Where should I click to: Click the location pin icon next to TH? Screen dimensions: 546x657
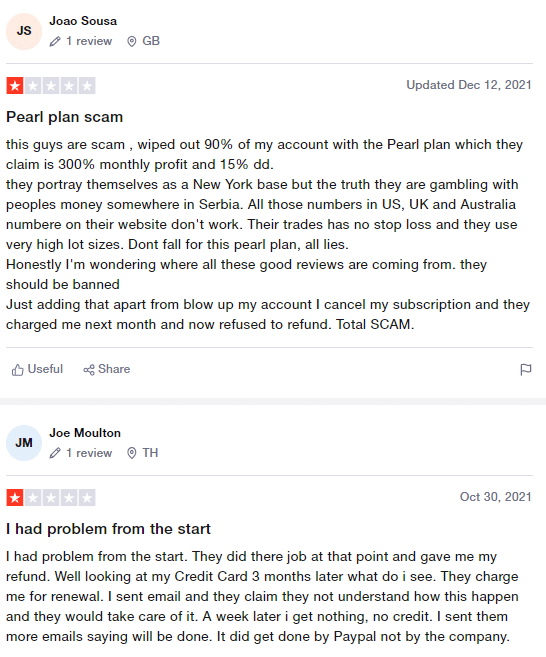coord(132,453)
